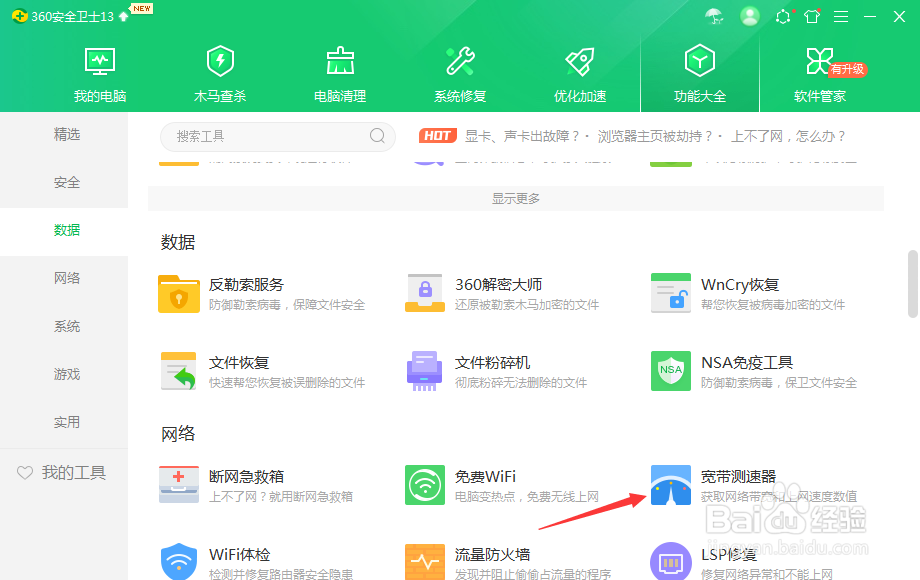Open the 流量防火墙 icon
The image size is (920, 580).
[x=425, y=562]
